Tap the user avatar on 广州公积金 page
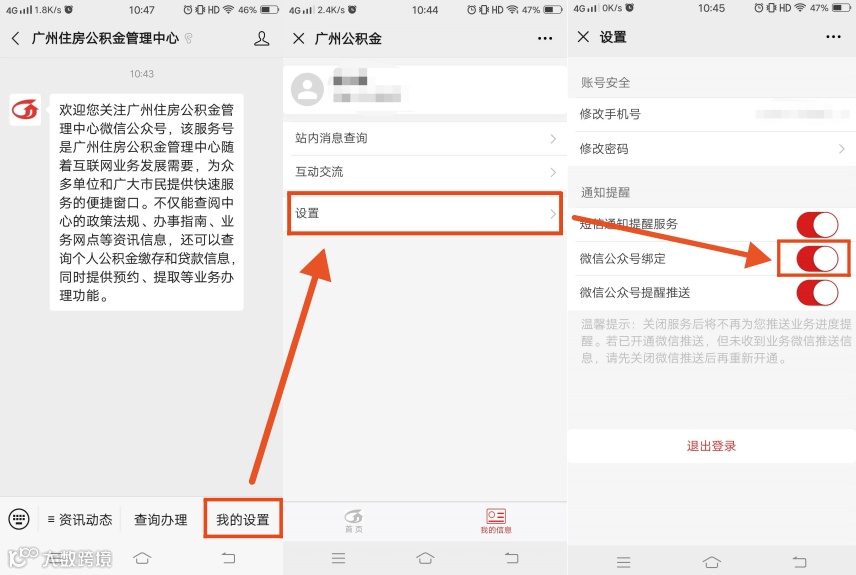This screenshot has height=575, width=856. point(307,90)
